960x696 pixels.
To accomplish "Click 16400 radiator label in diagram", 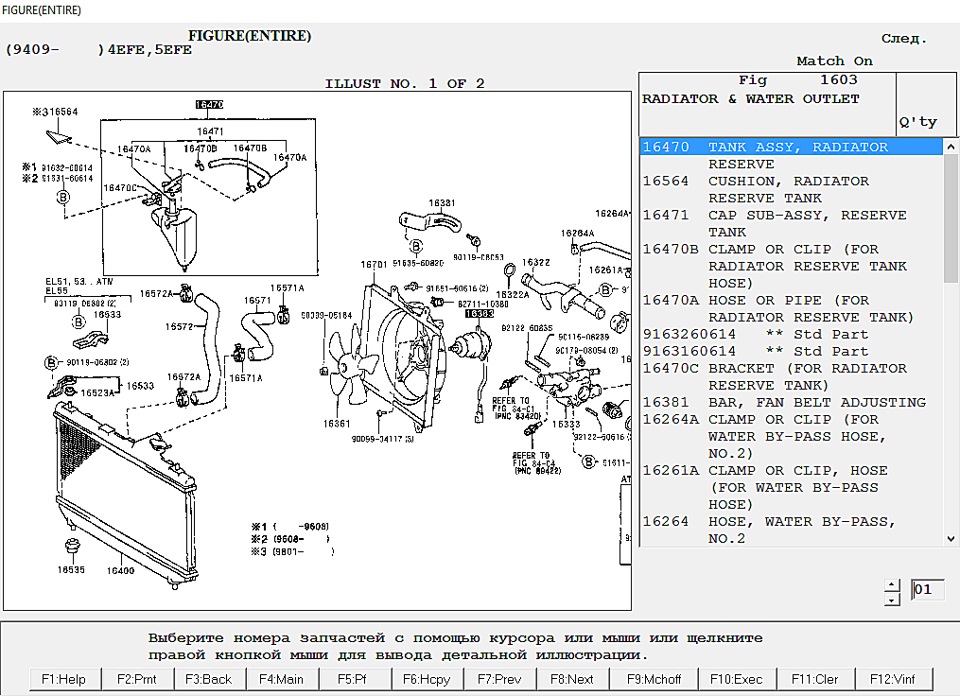I will click(x=120, y=571).
